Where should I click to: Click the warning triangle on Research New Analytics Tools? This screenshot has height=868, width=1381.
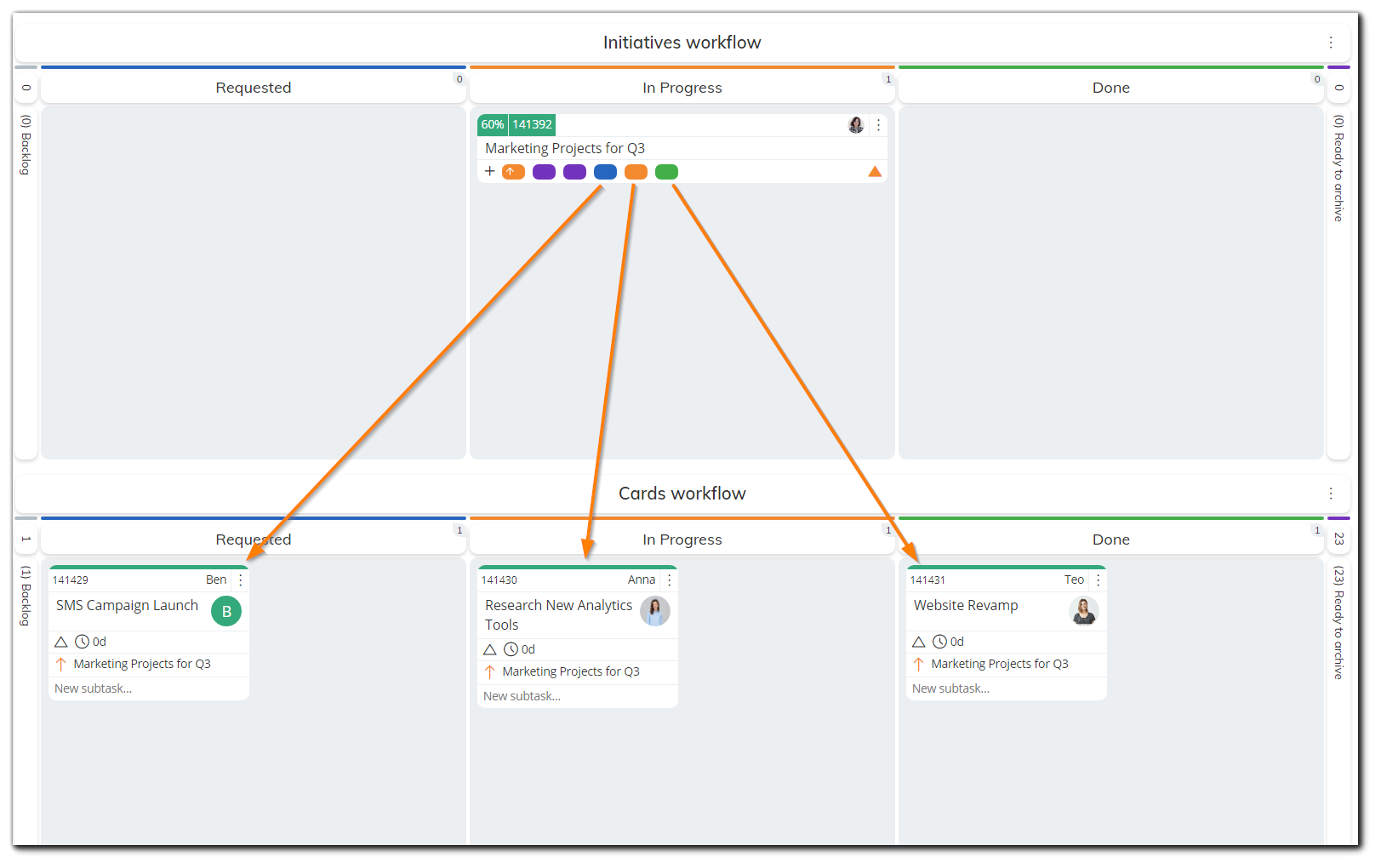point(490,648)
